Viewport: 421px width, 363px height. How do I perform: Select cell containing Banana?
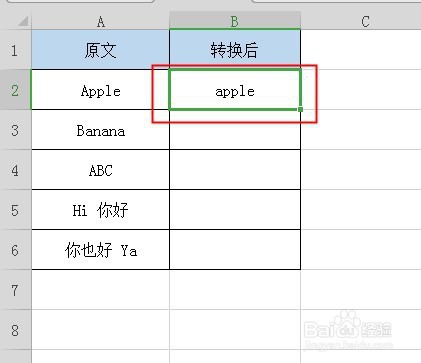(100, 130)
